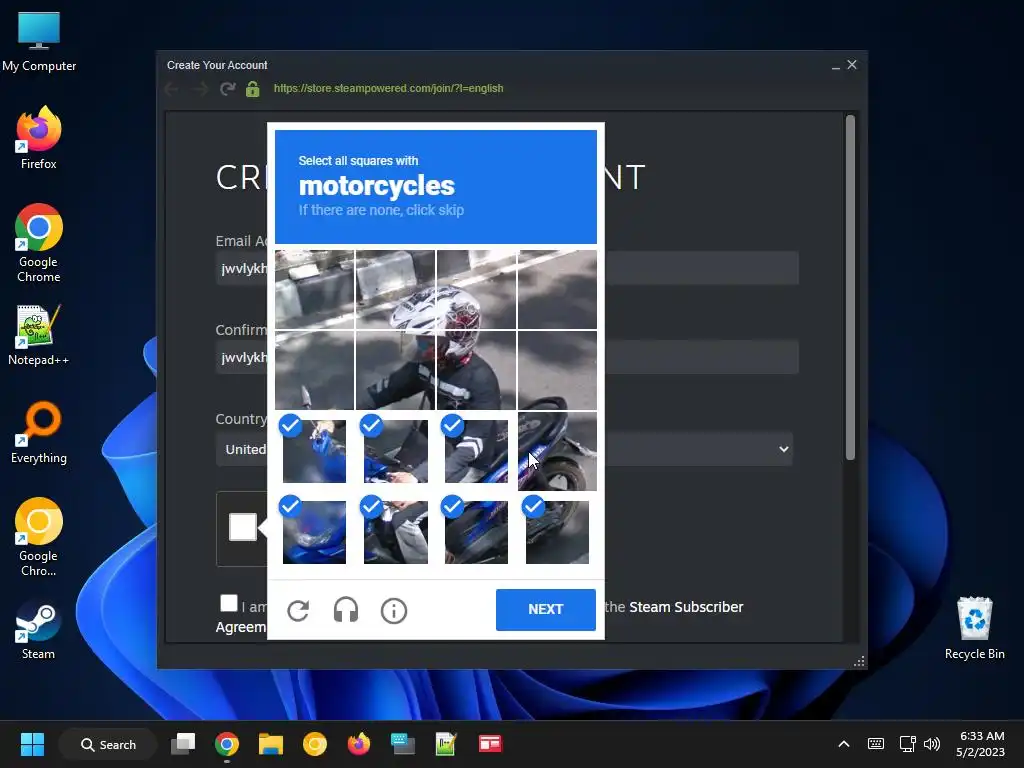Open Notepad++ desktop shortcut
The image size is (1024, 768).
coord(39,335)
